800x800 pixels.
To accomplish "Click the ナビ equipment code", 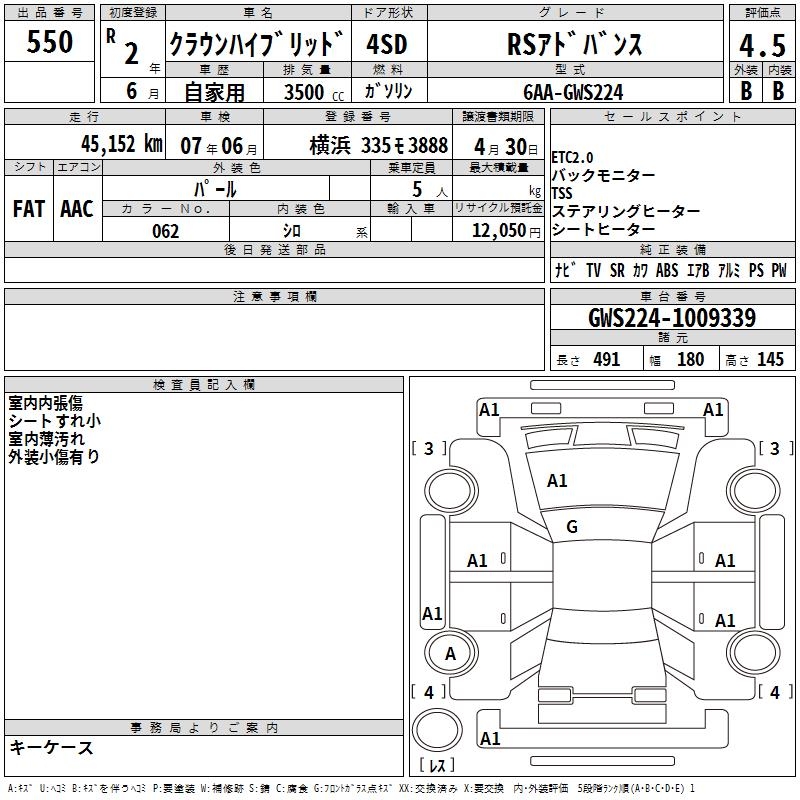I will 565,270.
